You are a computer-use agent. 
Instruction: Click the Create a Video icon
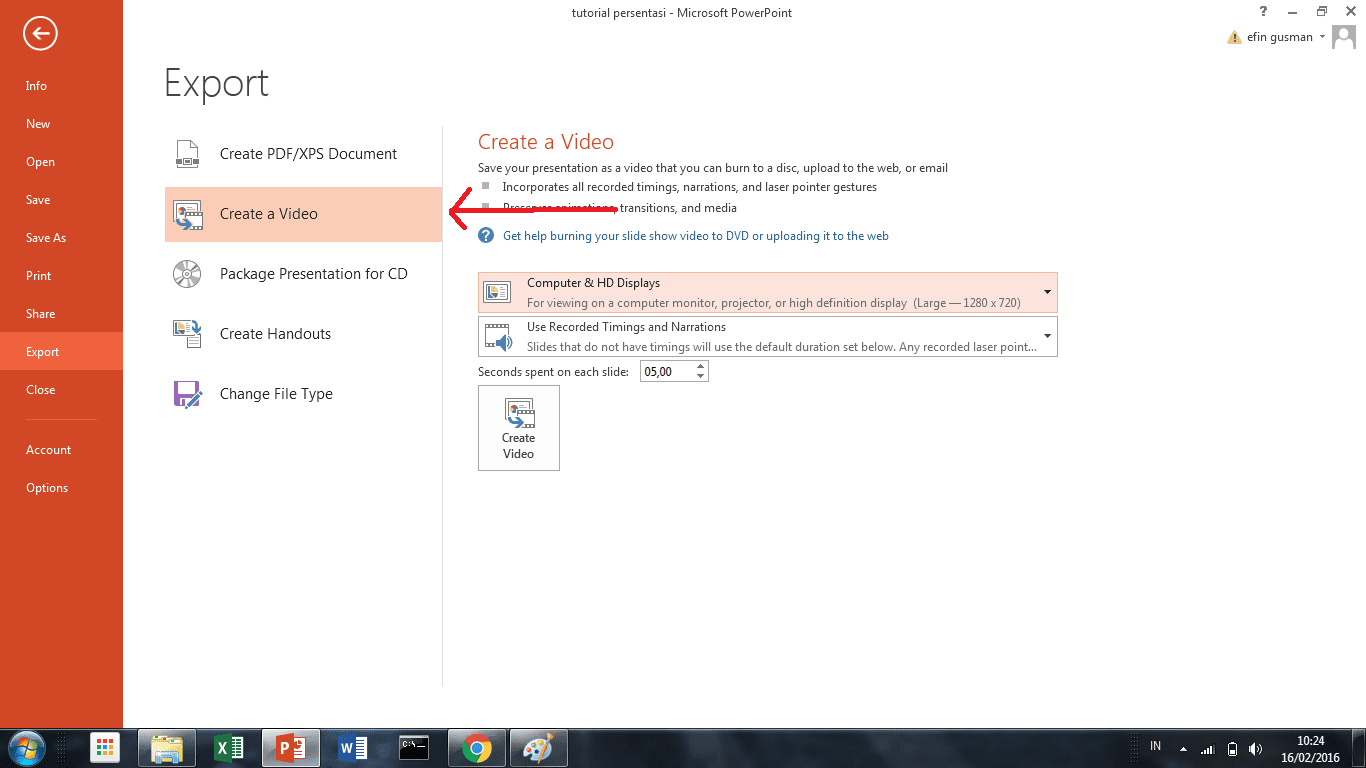[187, 215]
